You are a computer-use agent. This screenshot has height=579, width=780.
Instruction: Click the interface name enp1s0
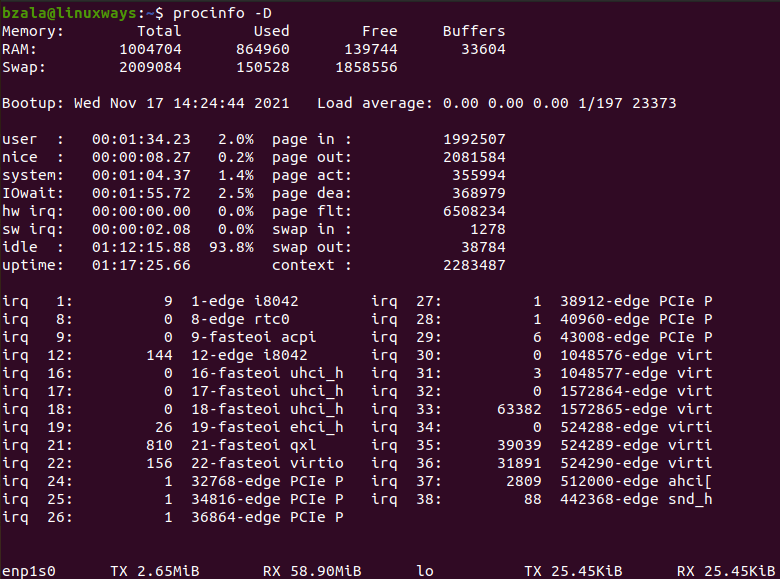point(29,571)
